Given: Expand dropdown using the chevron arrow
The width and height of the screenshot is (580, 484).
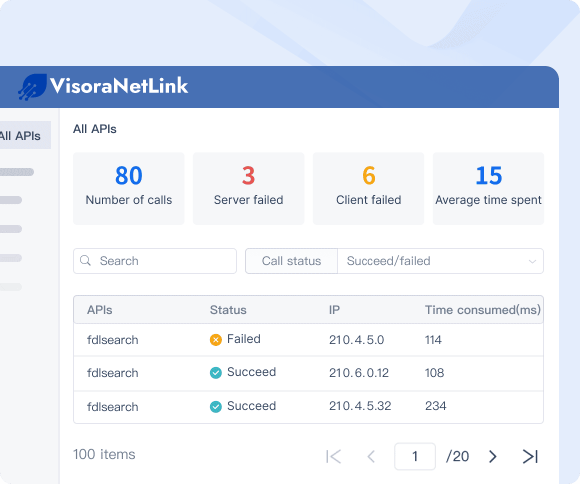Looking at the screenshot, I should pyautogui.click(x=532, y=262).
